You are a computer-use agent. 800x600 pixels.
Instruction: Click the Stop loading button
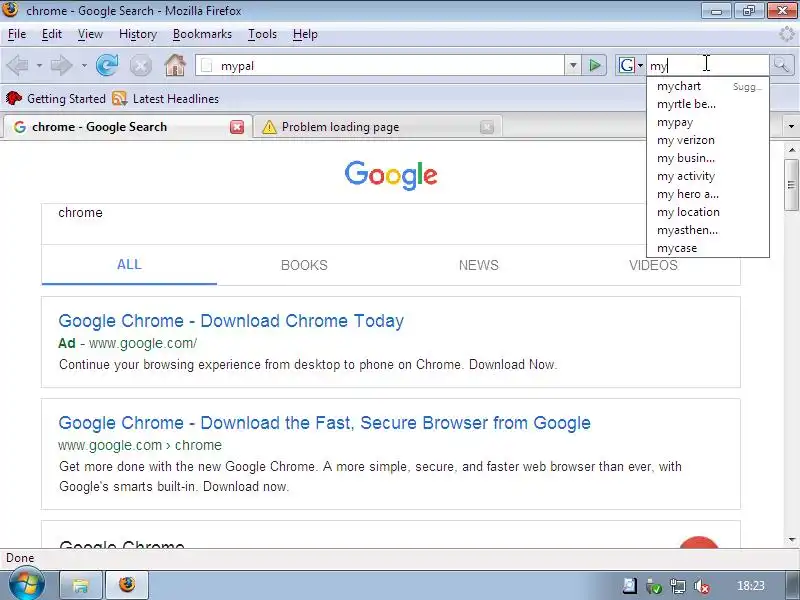pos(140,65)
